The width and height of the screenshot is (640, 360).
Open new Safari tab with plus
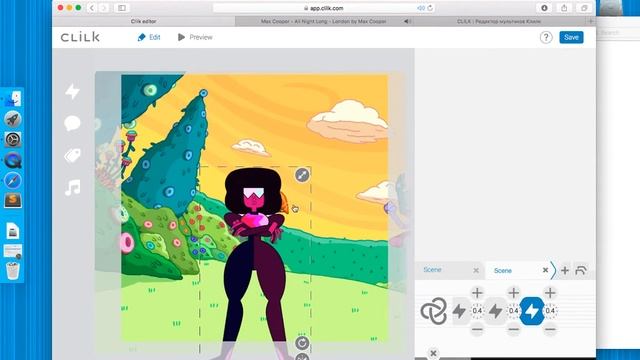pos(591,21)
